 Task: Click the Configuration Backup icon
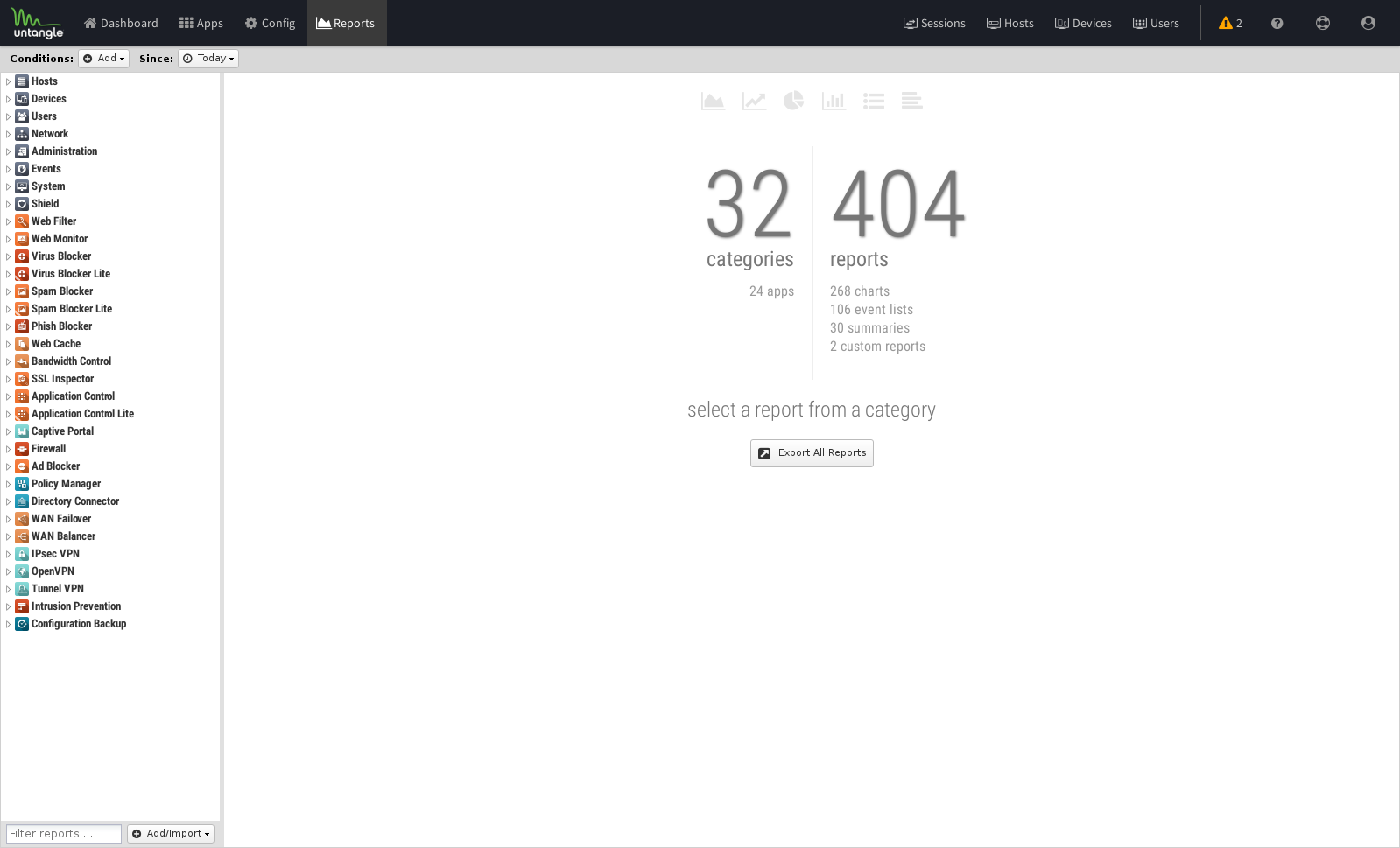coord(22,624)
